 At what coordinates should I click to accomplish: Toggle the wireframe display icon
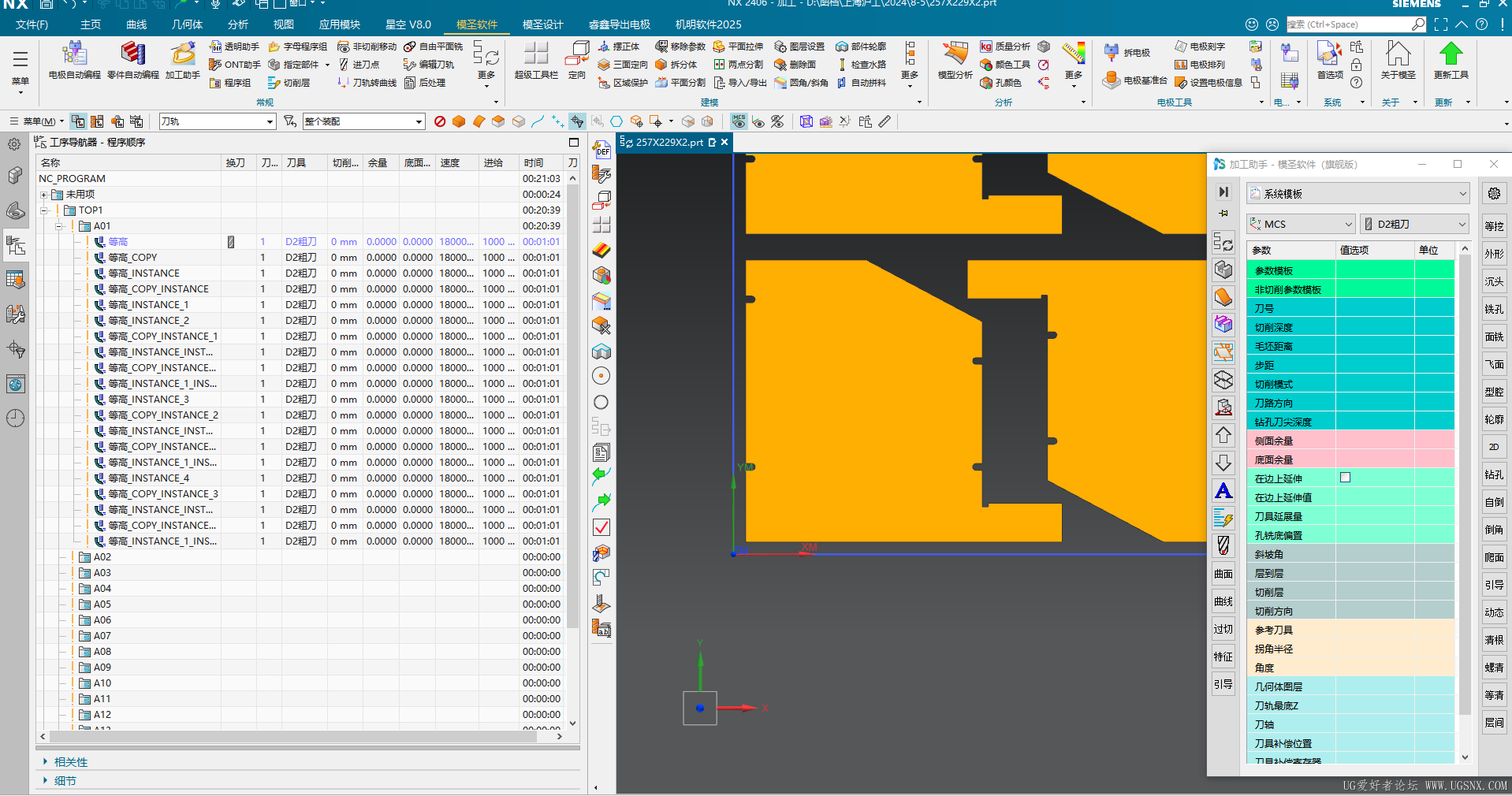(x=806, y=121)
